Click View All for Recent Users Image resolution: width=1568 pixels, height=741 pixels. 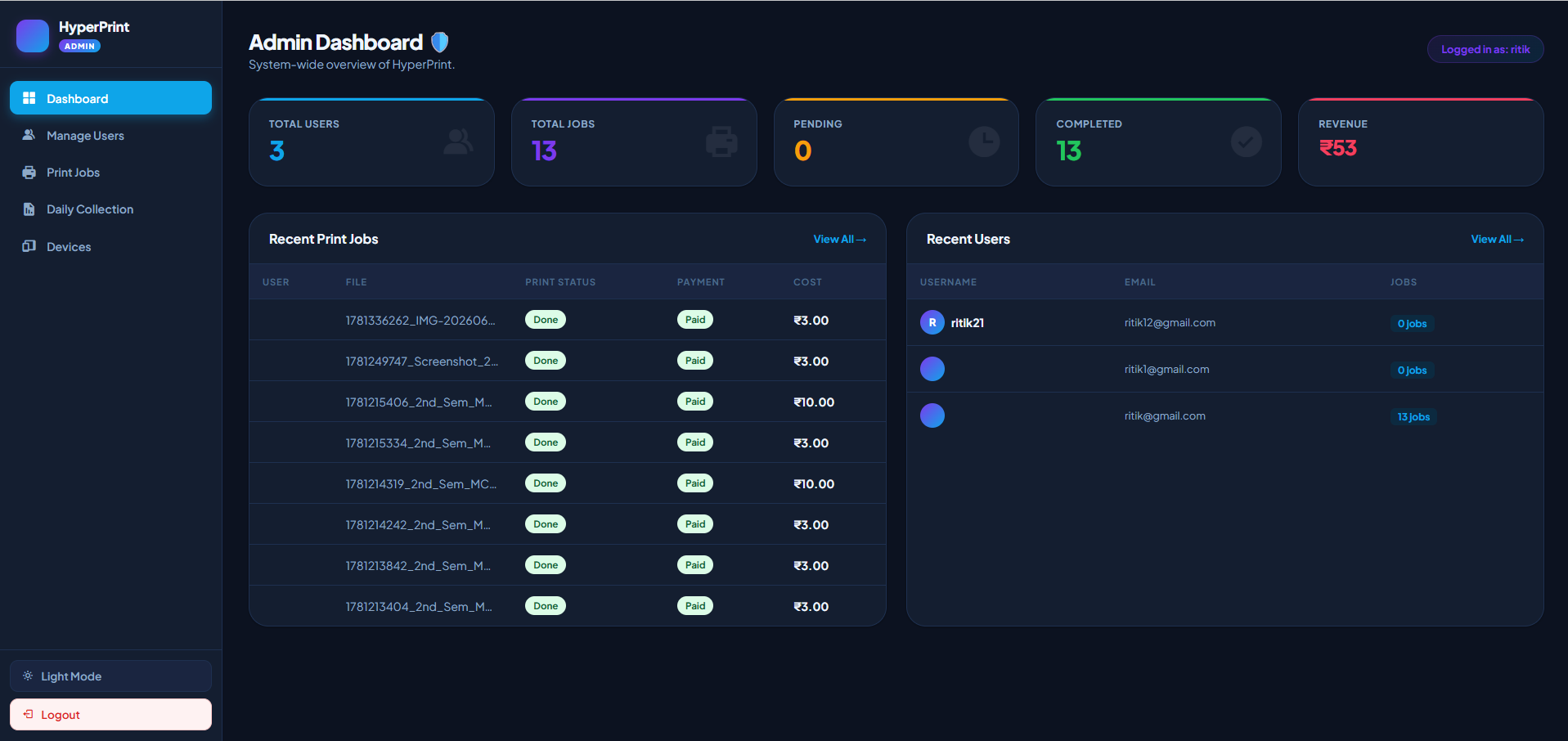[x=1497, y=239]
